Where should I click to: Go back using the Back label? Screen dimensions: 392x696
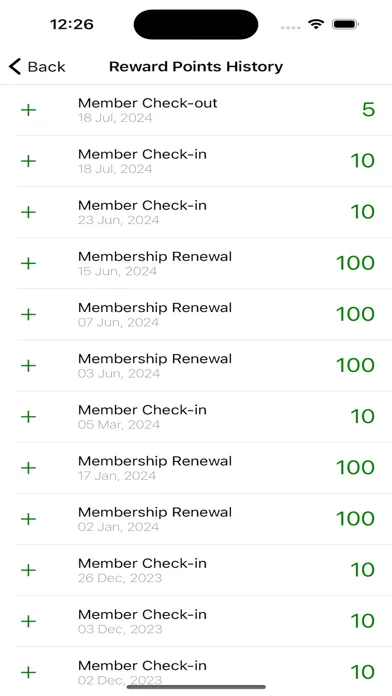(x=46, y=67)
